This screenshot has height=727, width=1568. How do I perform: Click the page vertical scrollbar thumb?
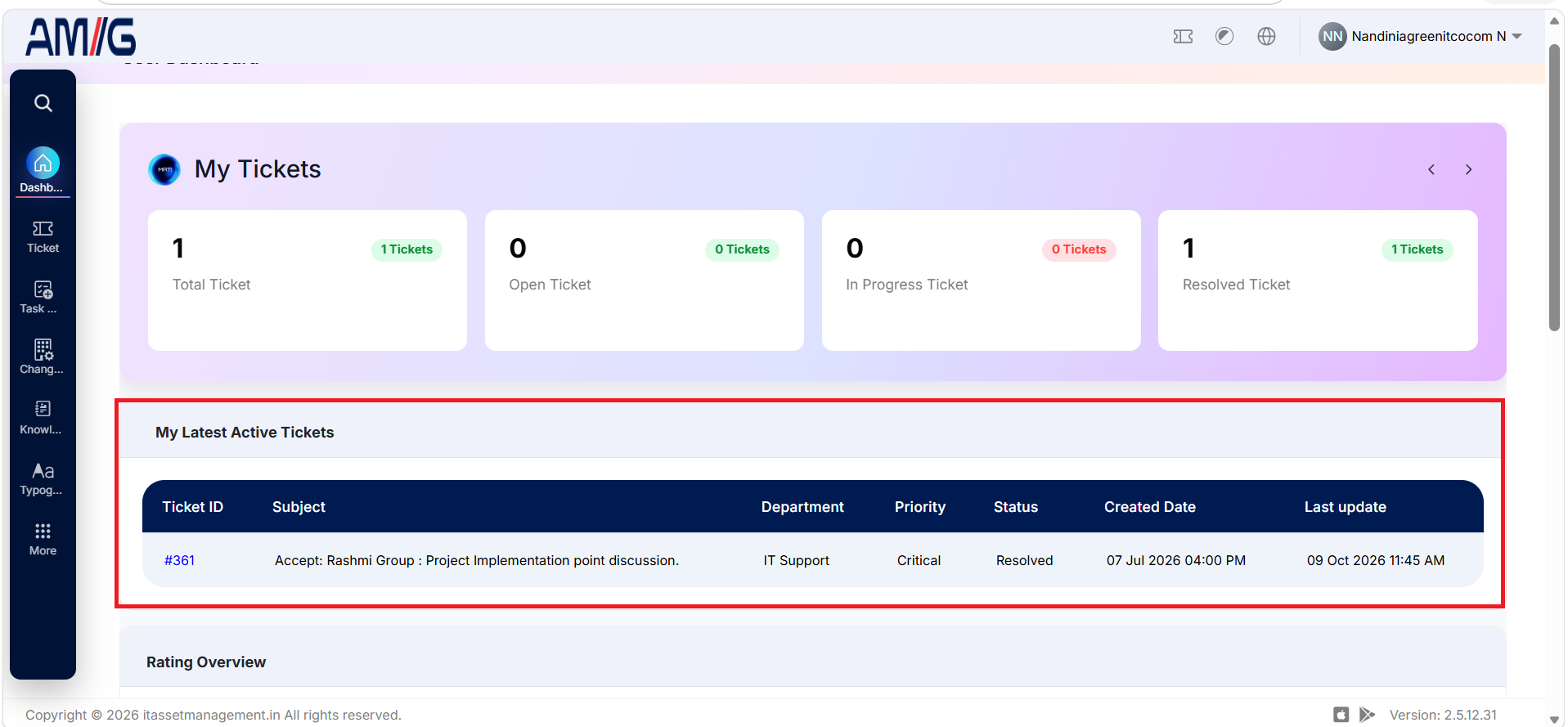click(x=1555, y=187)
